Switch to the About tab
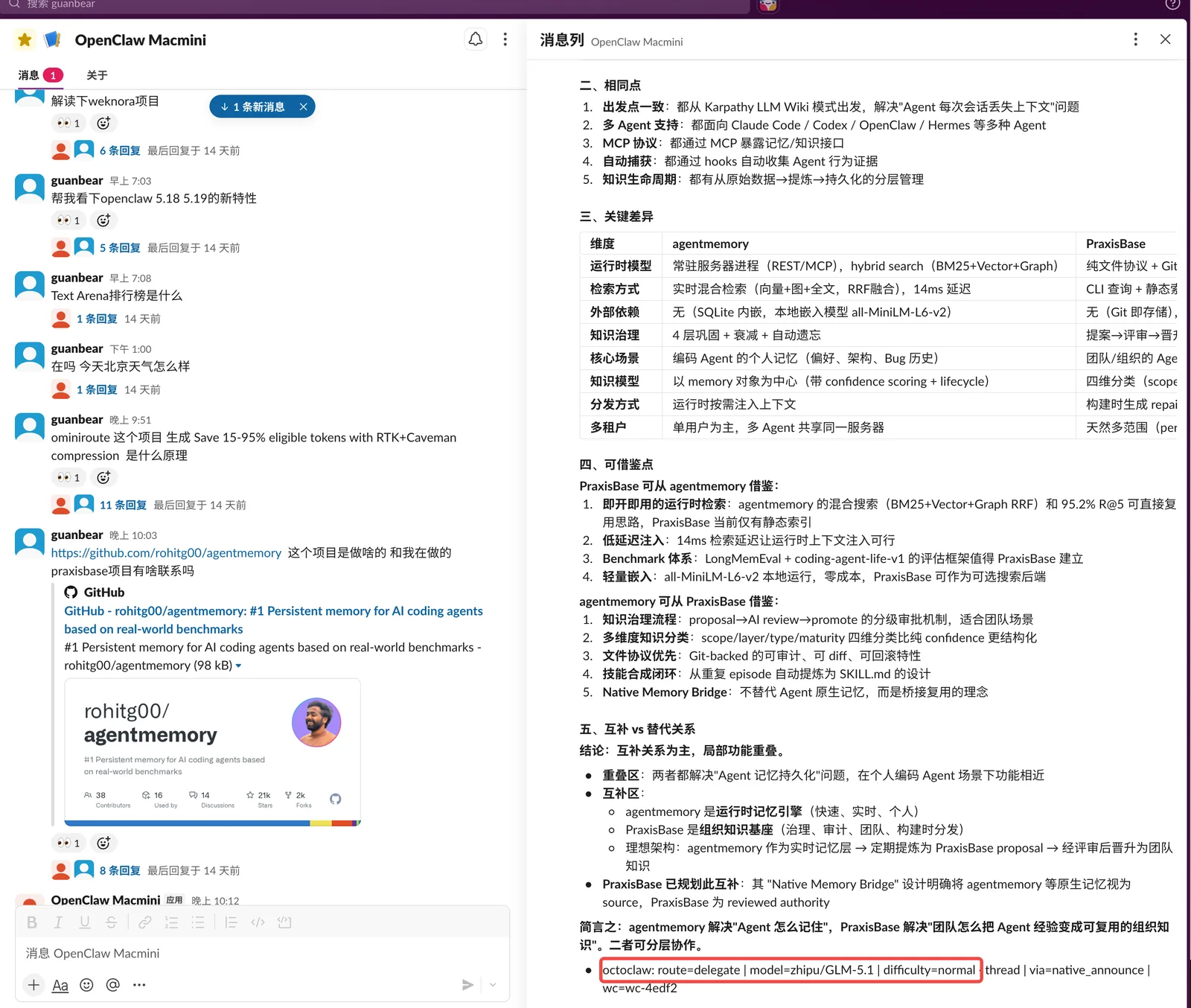This screenshot has width=1191, height=1008. pos(97,75)
